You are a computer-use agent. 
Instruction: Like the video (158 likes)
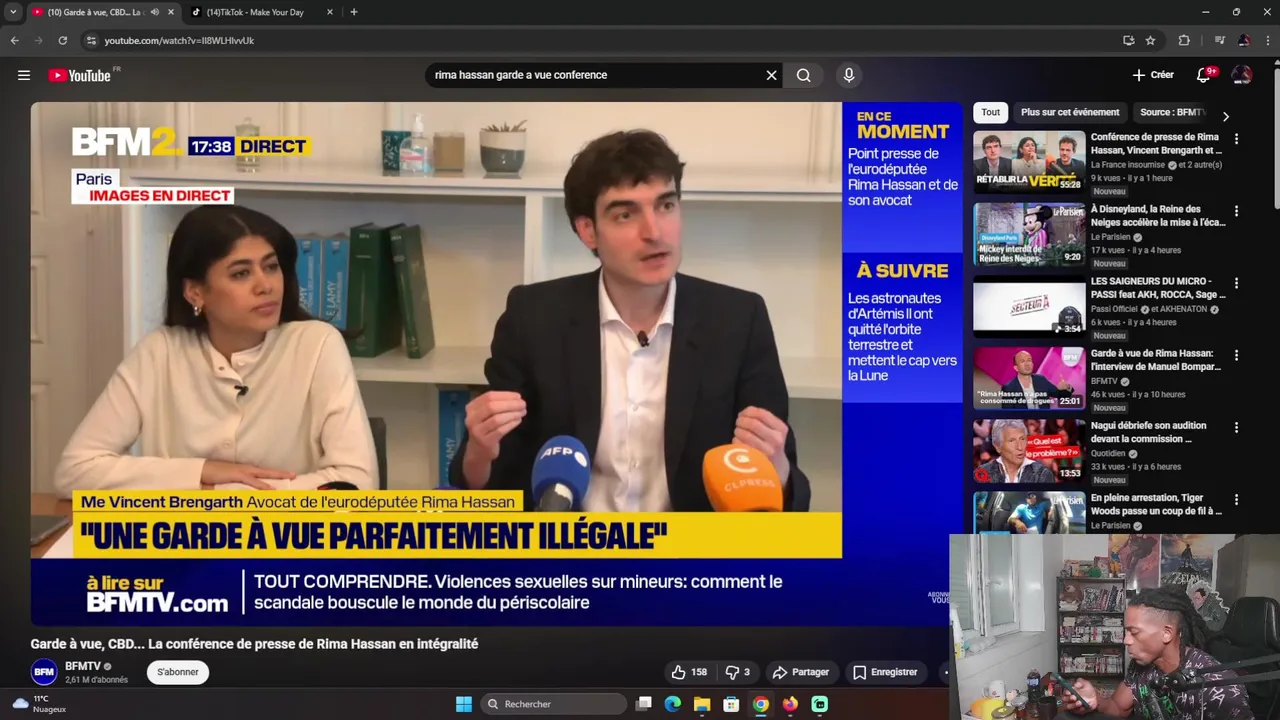[x=689, y=672]
